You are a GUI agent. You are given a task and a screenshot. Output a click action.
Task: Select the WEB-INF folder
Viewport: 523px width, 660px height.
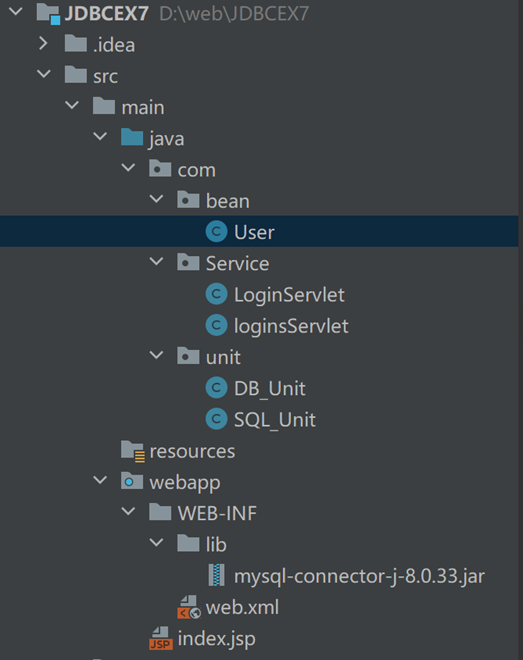click(217, 513)
